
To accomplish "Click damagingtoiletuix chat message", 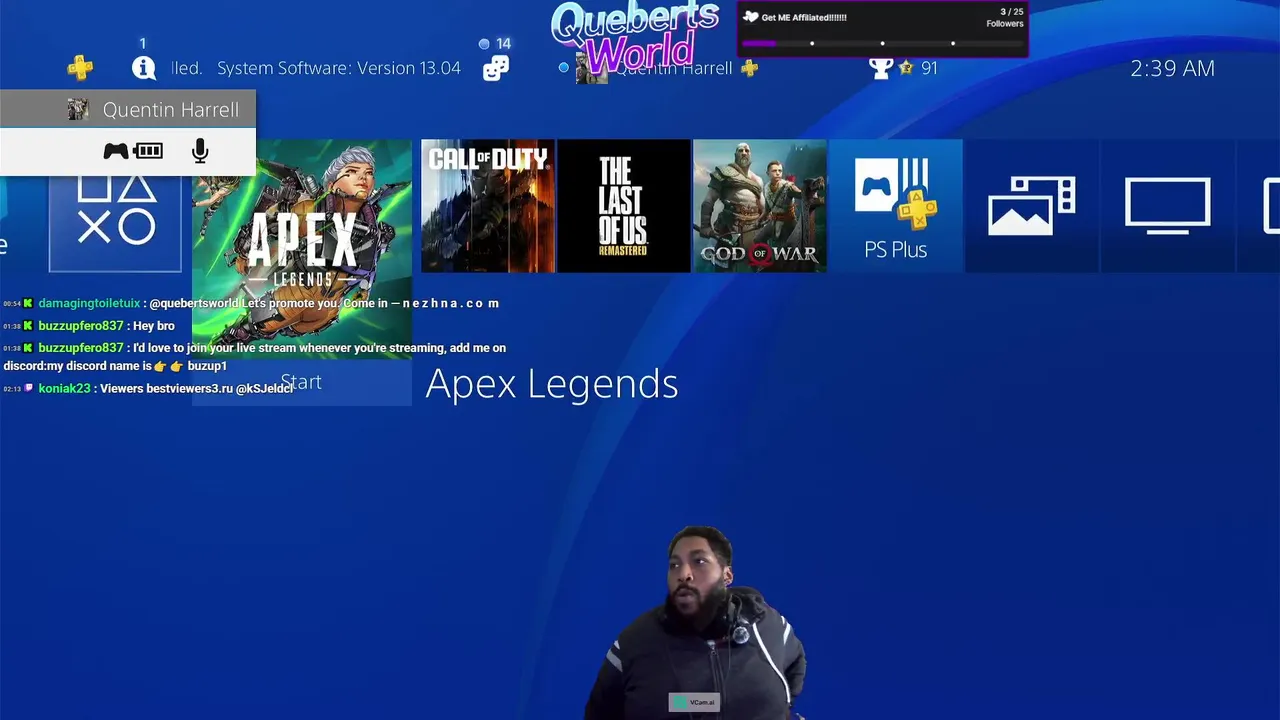I will [x=251, y=303].
